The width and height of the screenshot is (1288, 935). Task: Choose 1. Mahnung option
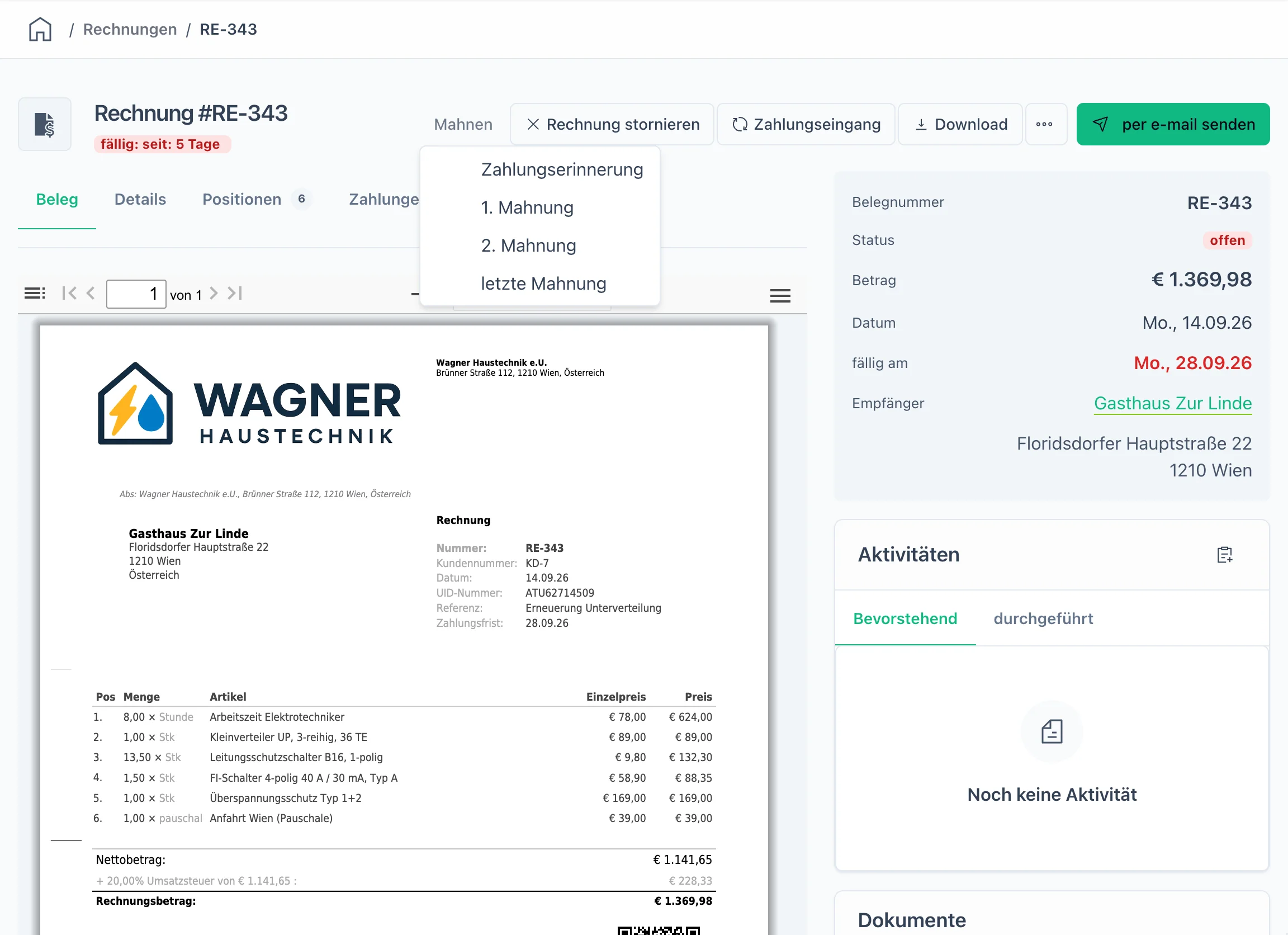[x=527, y=207]
